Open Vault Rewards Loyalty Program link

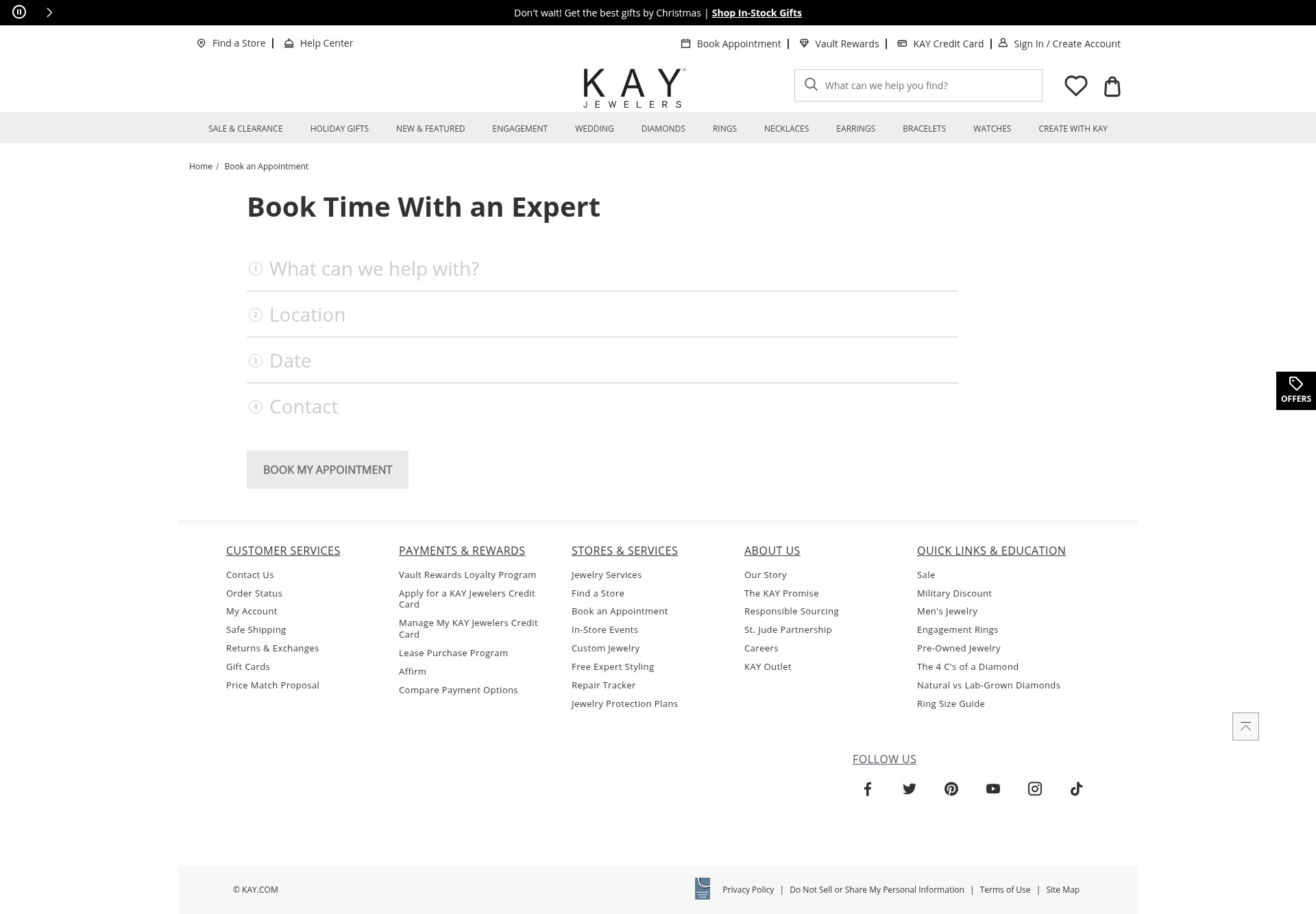pyautogui.click(x=467, y=575)
